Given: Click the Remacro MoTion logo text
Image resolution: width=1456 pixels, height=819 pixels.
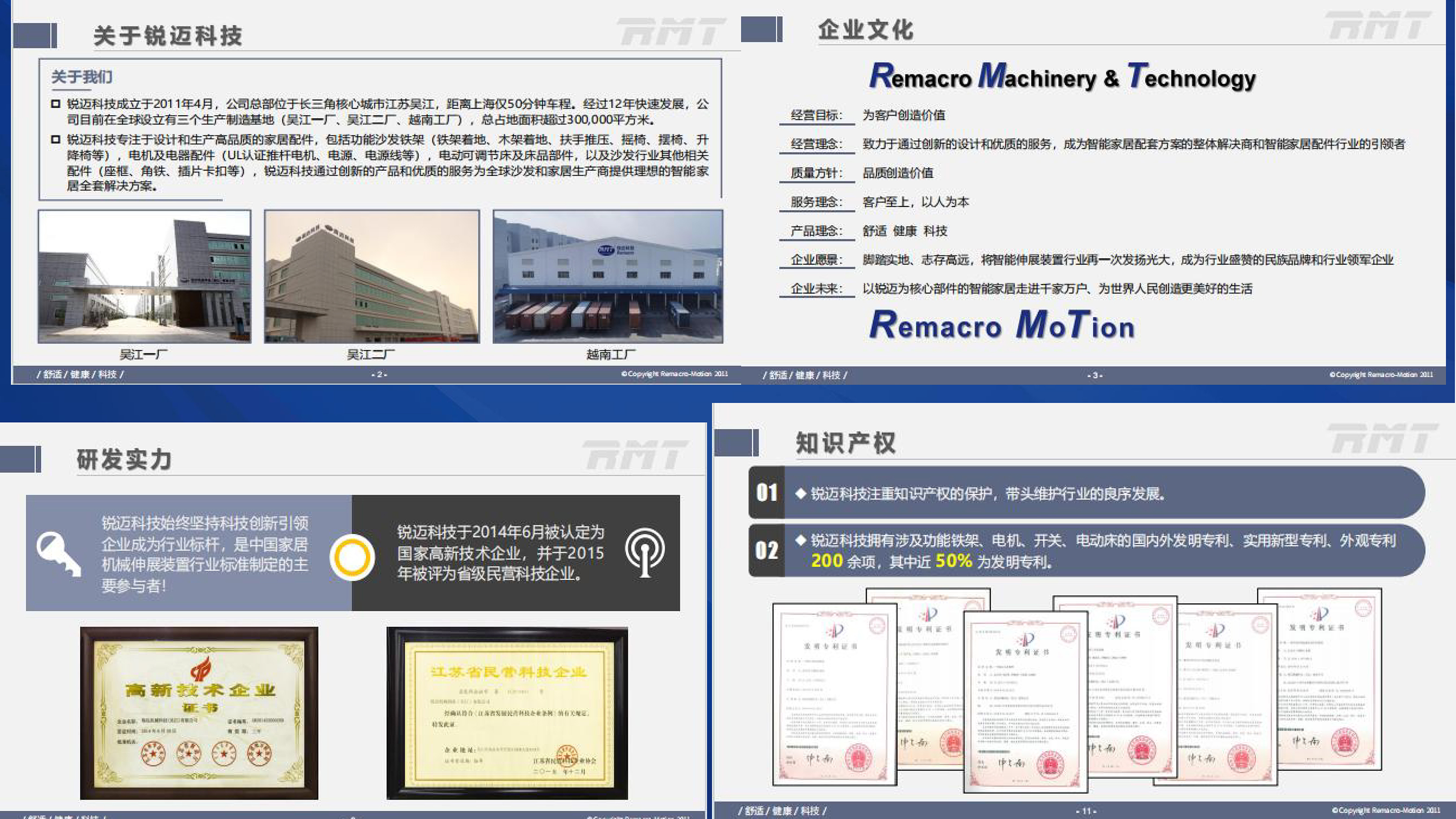Looking at the screenshot, I should pyautogui.click(x=1002, y=325).
